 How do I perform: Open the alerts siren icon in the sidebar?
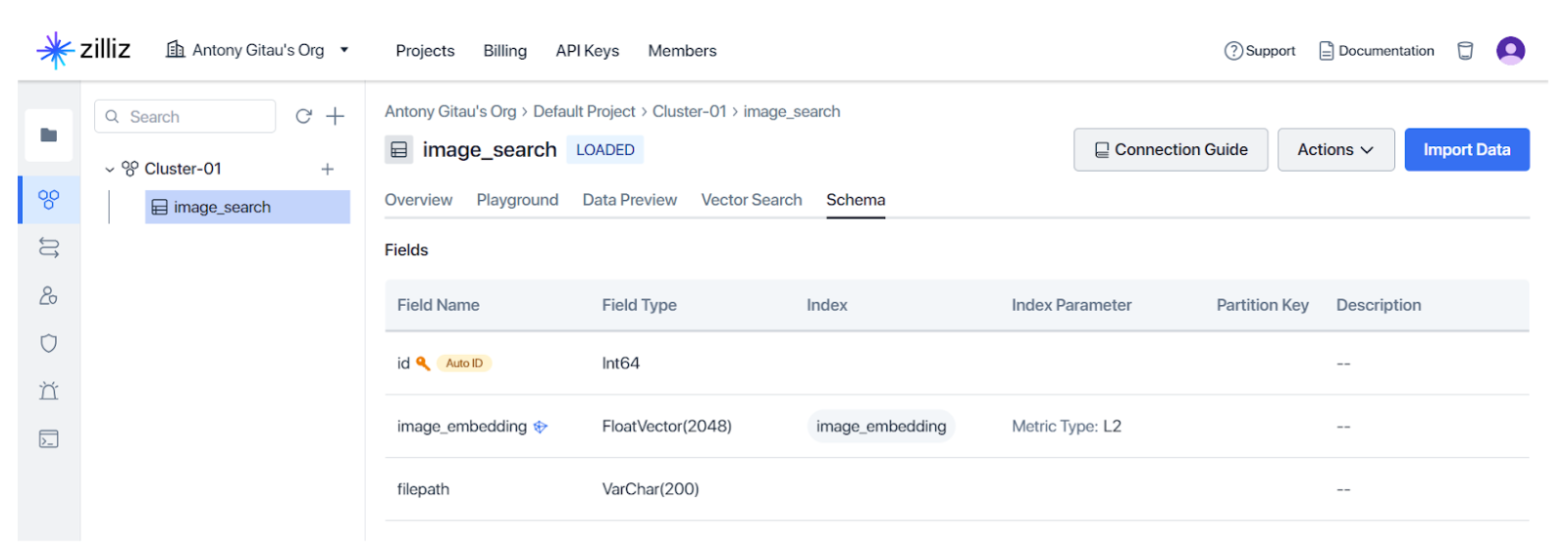tap(49, 391)
